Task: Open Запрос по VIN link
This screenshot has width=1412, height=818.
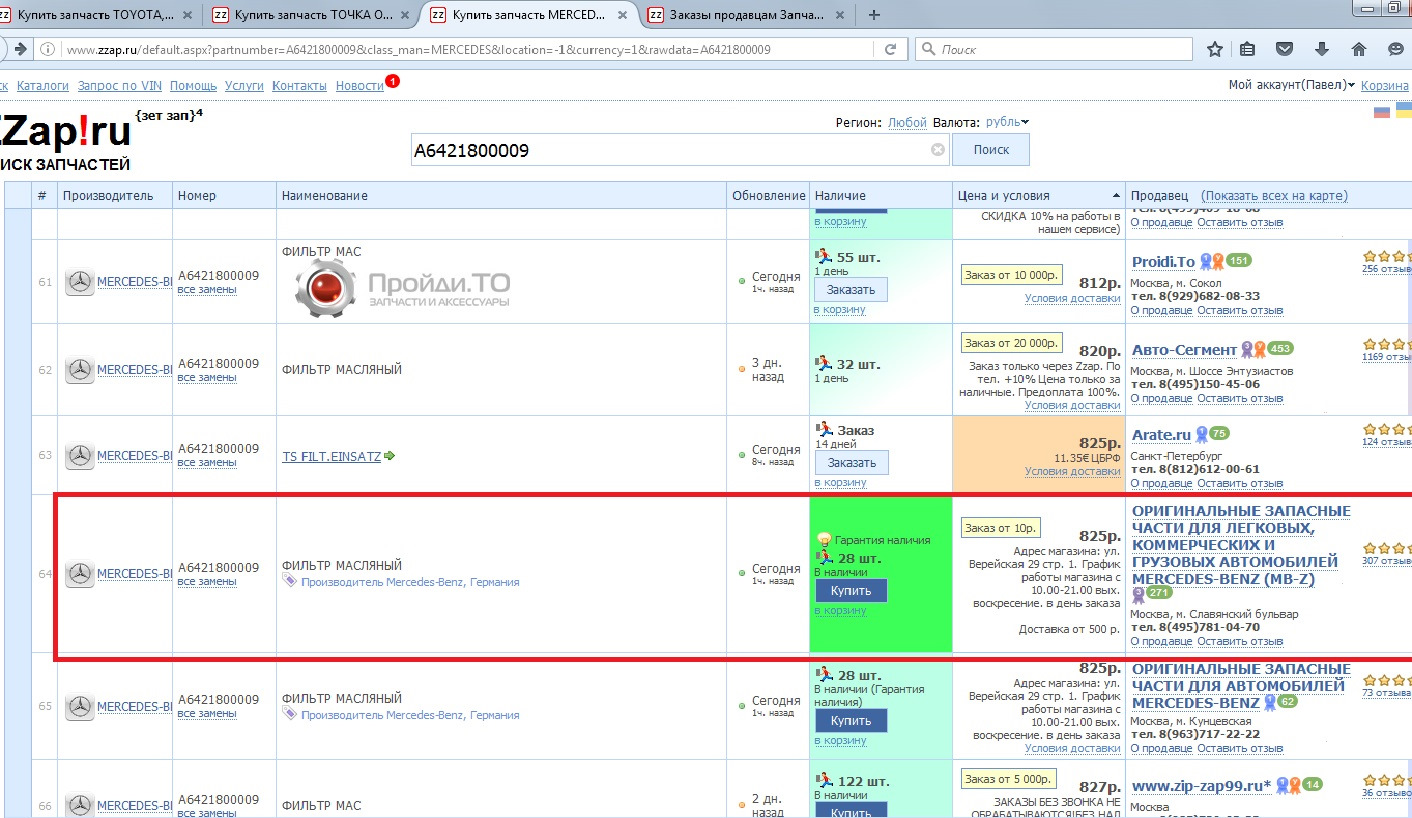Action: point(120,86)
